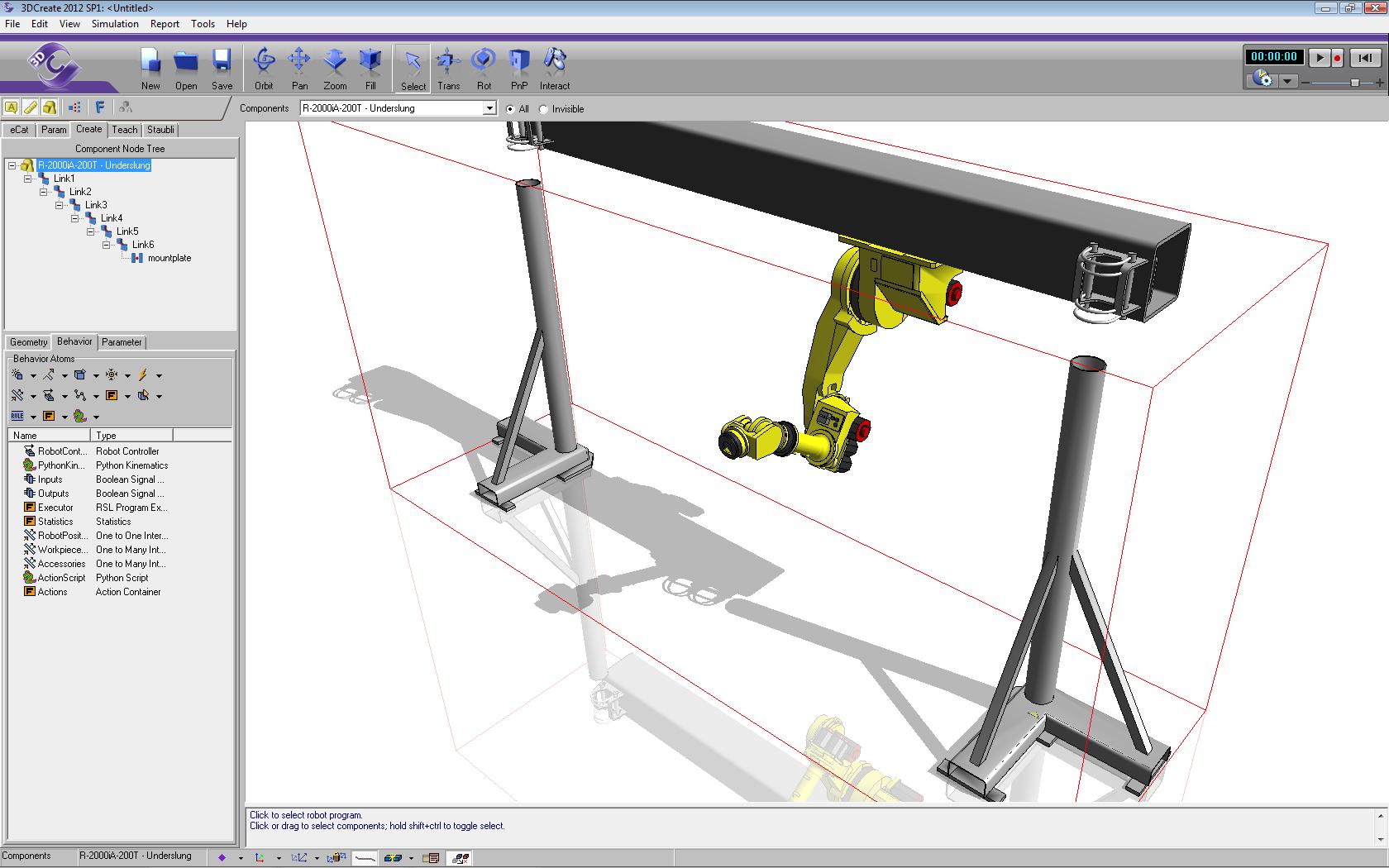Click the lock snap icon in status bar

[337, 857]
